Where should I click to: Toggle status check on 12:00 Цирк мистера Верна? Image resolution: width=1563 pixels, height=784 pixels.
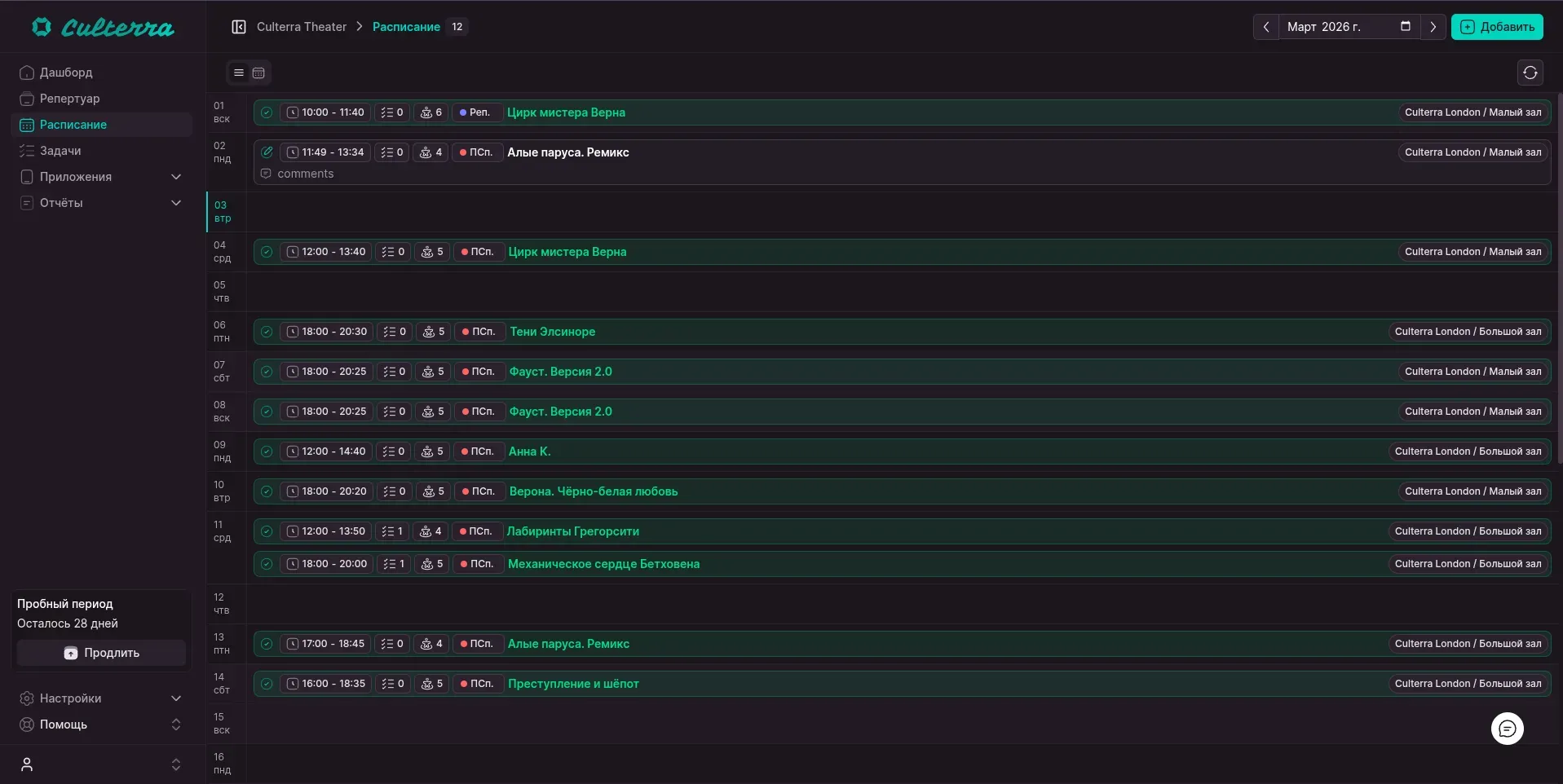[x=267, y=252]
